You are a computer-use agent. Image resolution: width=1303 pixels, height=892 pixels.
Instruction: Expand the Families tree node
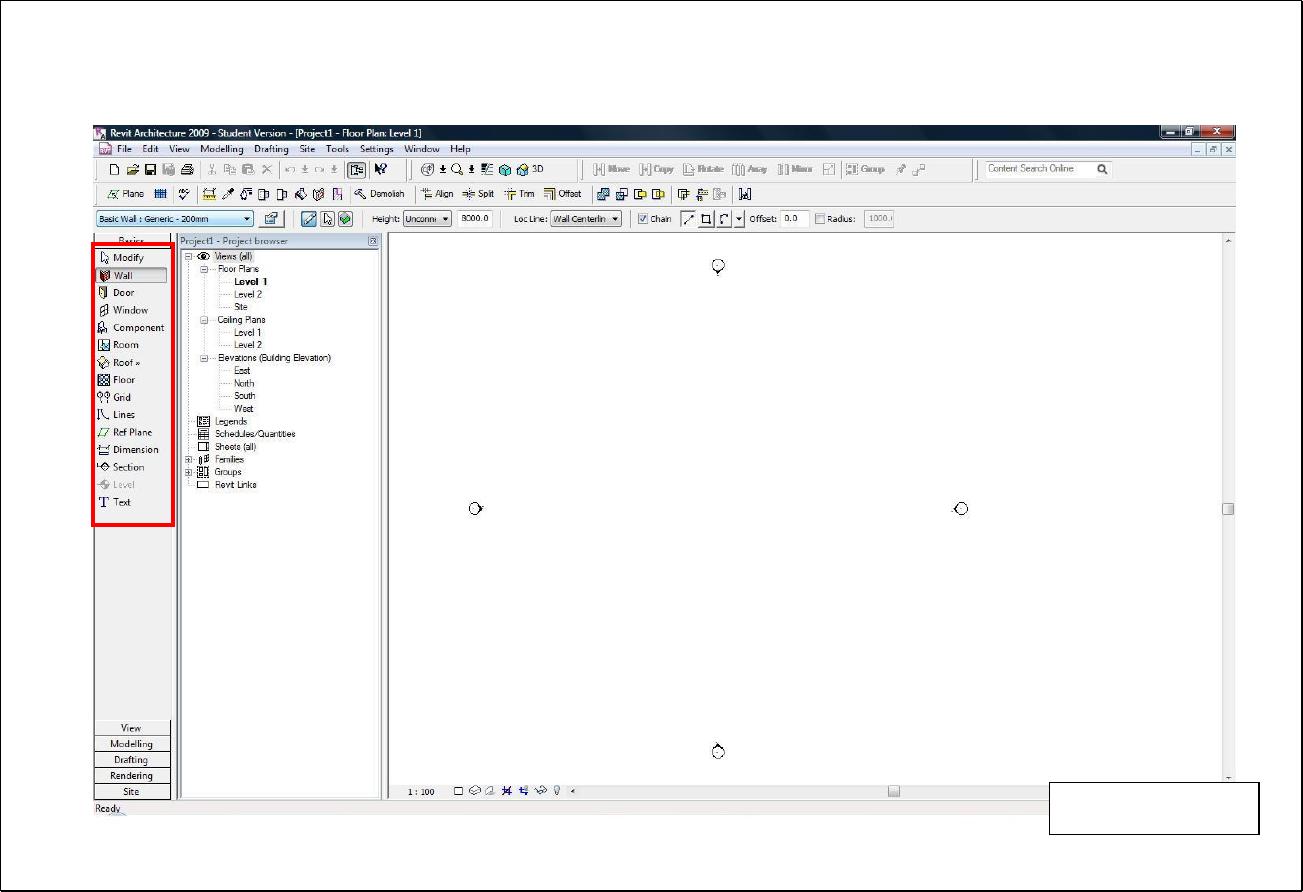(190, 460)
